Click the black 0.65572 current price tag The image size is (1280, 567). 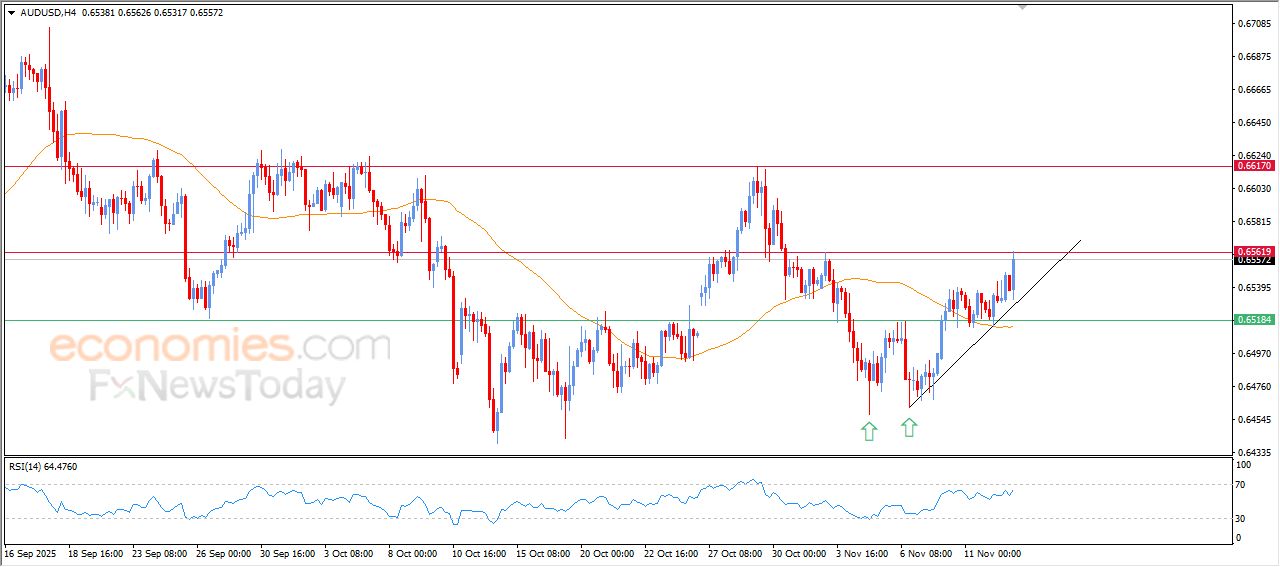tap(1254, 260)
